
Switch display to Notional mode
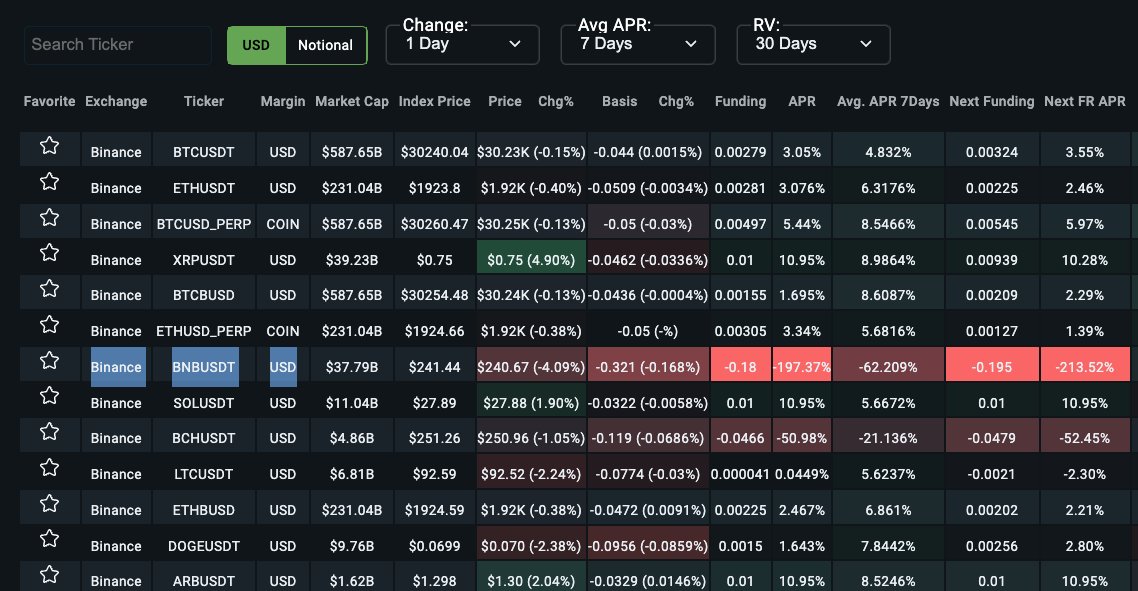325,45
